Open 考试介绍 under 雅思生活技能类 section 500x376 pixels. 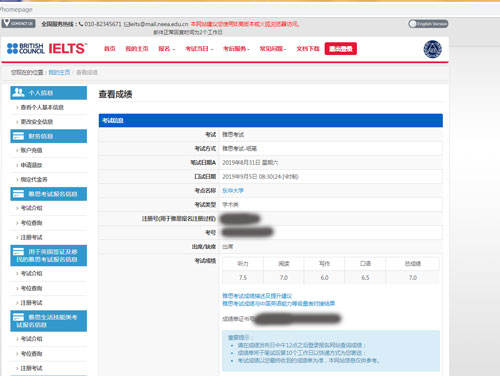[x=31, y=339]
